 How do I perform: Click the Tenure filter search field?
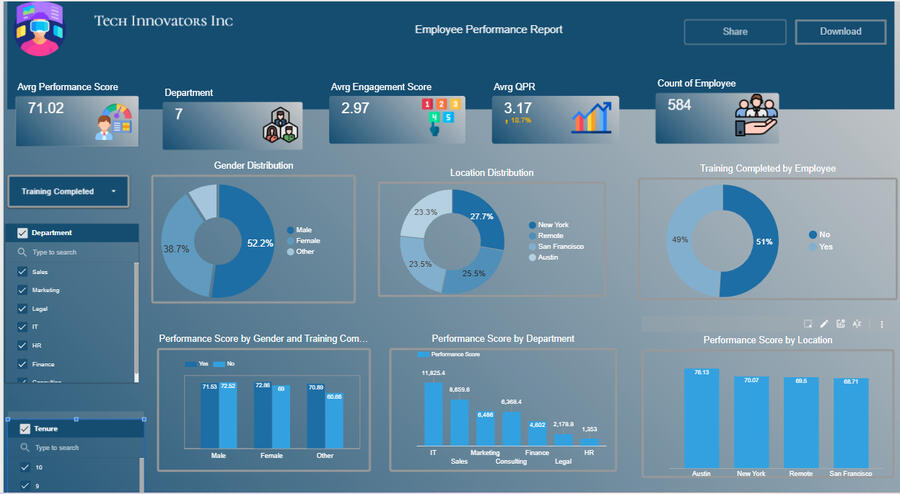pos(75,447)
